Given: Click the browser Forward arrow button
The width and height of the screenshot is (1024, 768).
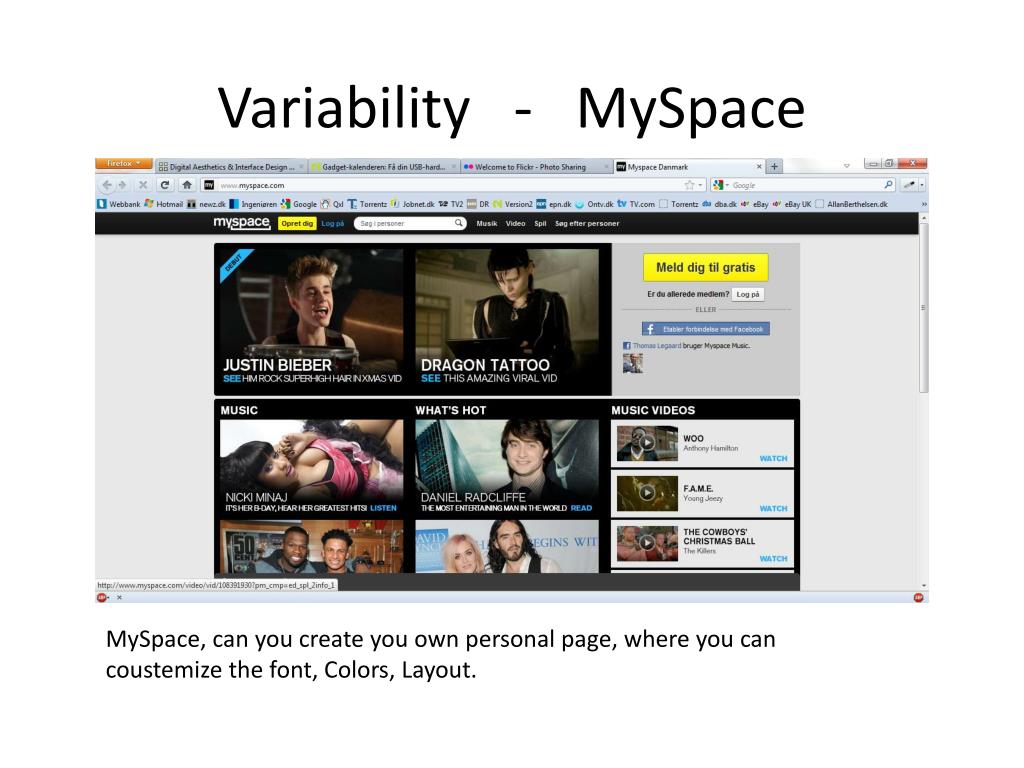Looking at the screenshot, I should pyautogui.click(x=122, y=185).
